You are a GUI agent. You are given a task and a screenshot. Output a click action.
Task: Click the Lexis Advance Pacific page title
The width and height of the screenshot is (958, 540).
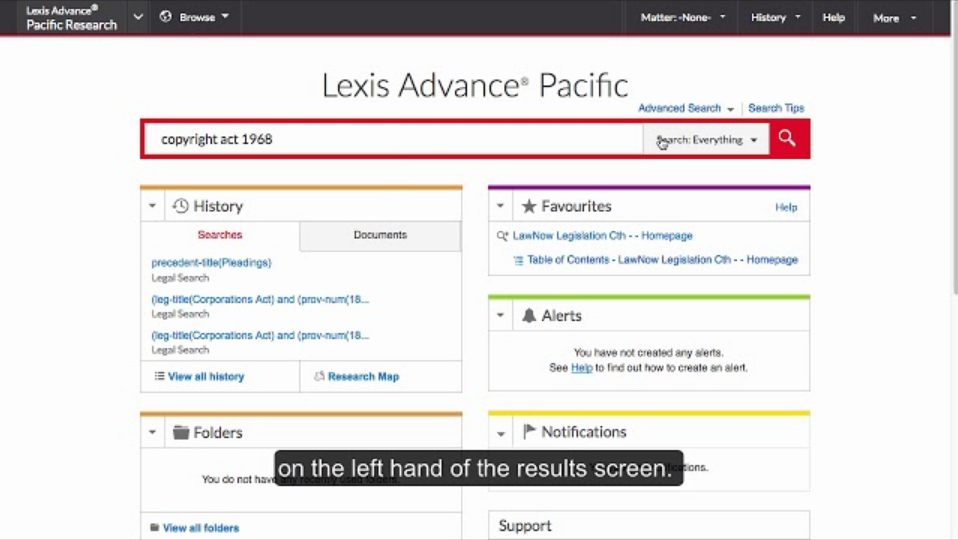point(475,85)
